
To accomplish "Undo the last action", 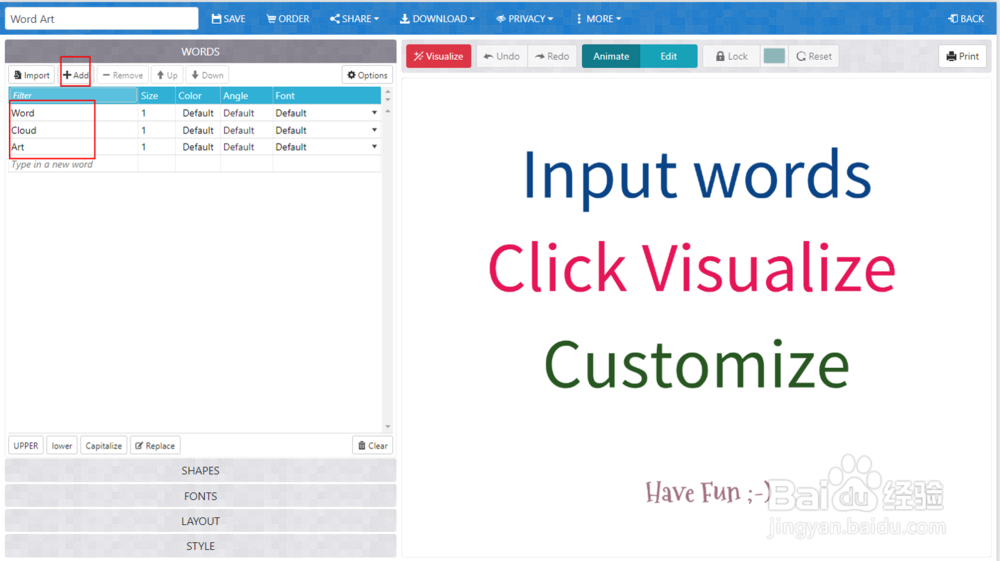I will pos(502,56).
